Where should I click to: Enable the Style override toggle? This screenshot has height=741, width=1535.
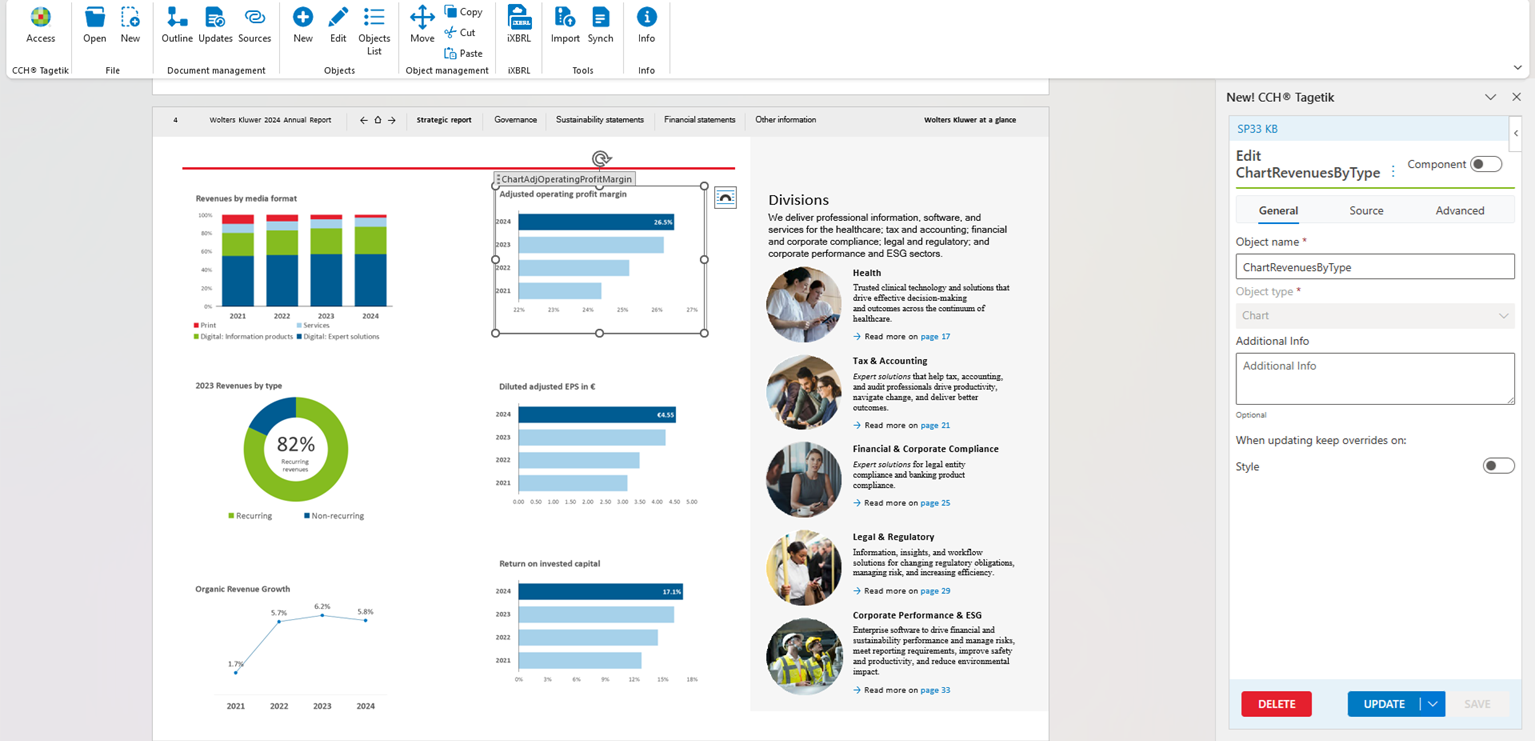tap(1498, 466)
